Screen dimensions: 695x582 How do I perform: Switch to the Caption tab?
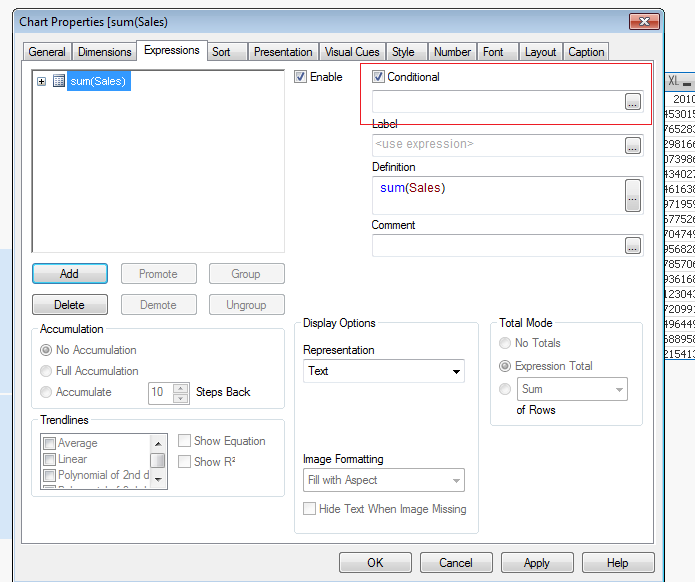point(586,52)
